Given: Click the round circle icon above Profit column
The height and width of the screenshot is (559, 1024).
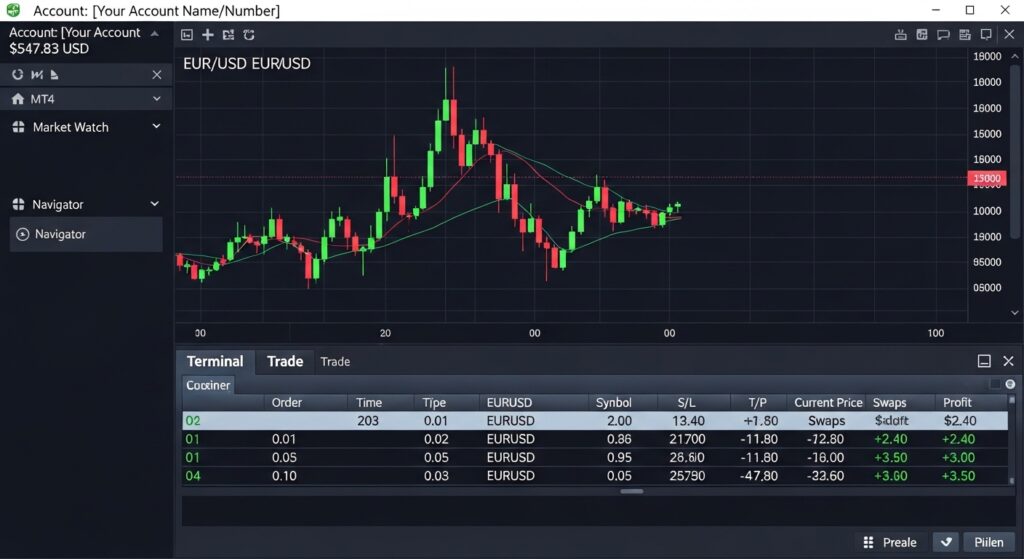Looking at the screenshot, I should point(1010,384).
